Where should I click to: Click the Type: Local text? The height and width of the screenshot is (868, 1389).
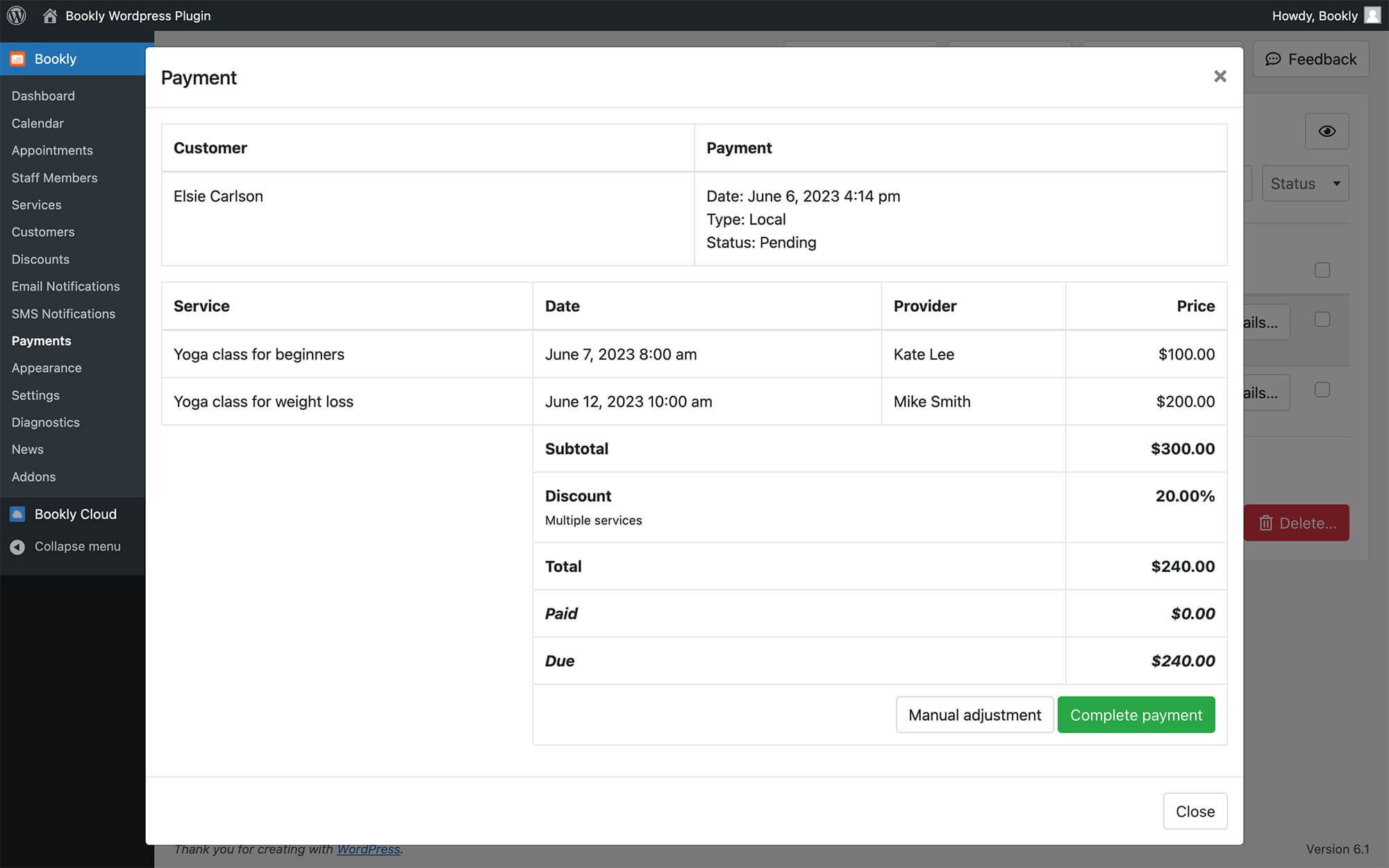tap(746, 219)
